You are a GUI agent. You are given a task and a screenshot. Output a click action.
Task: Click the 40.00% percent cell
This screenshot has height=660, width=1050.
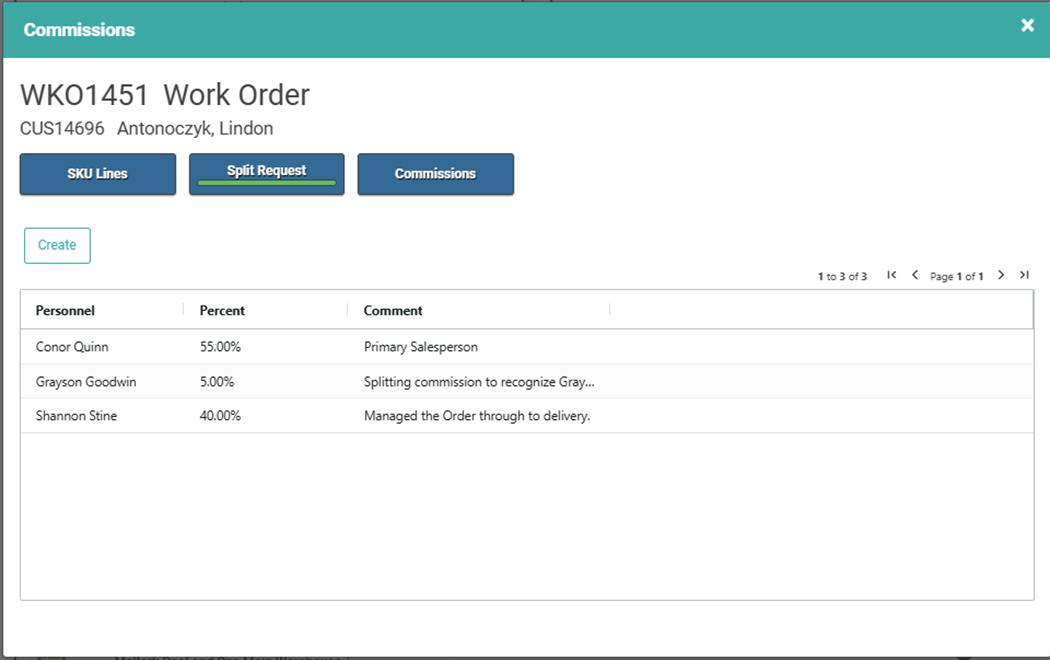tap(220, 416)
